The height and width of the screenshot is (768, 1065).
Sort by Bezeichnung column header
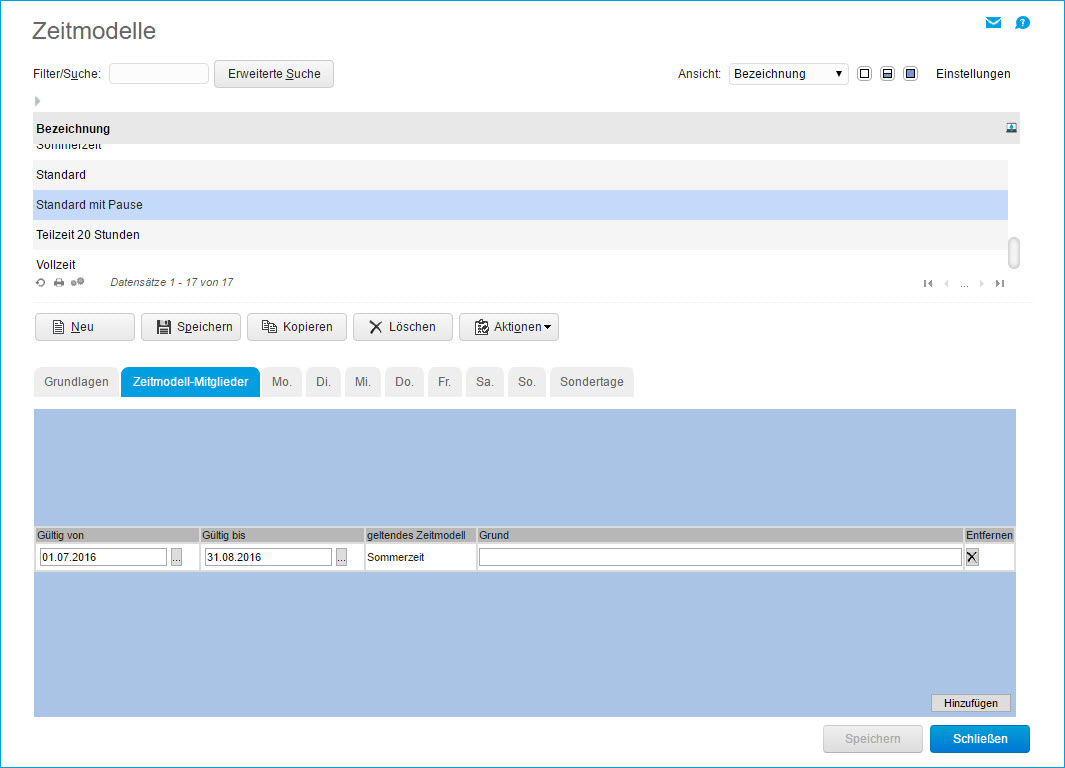click(x=73, y=128)
